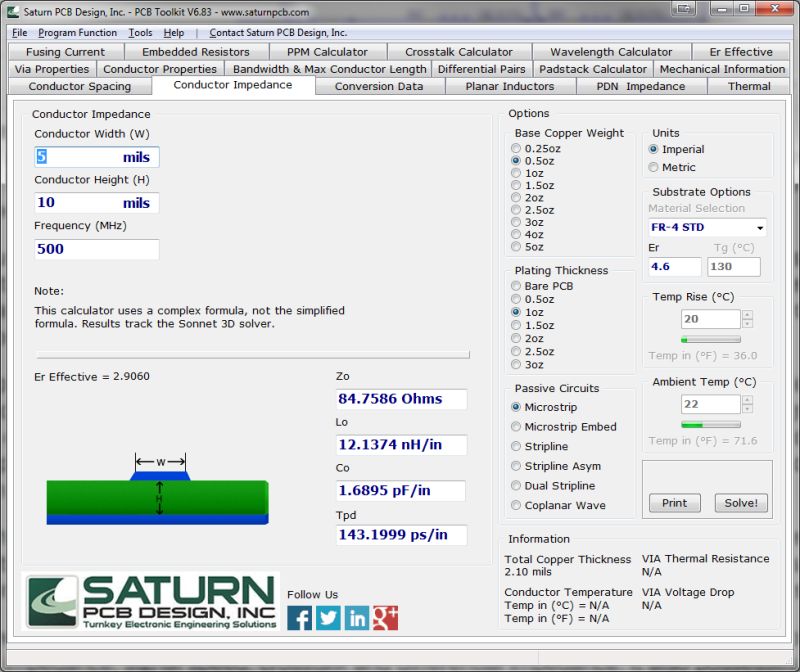Go to the Differential Pairs tab

click(x=482, y=69)
